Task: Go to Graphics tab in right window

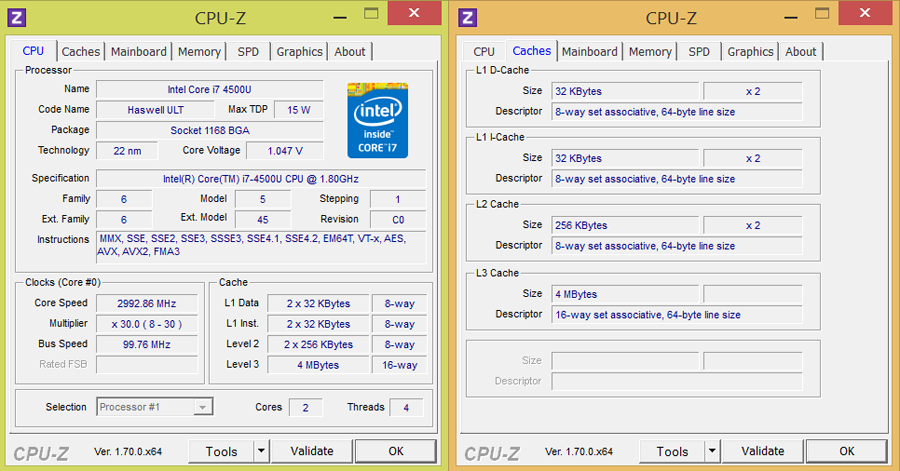Action: click(750, 52)
